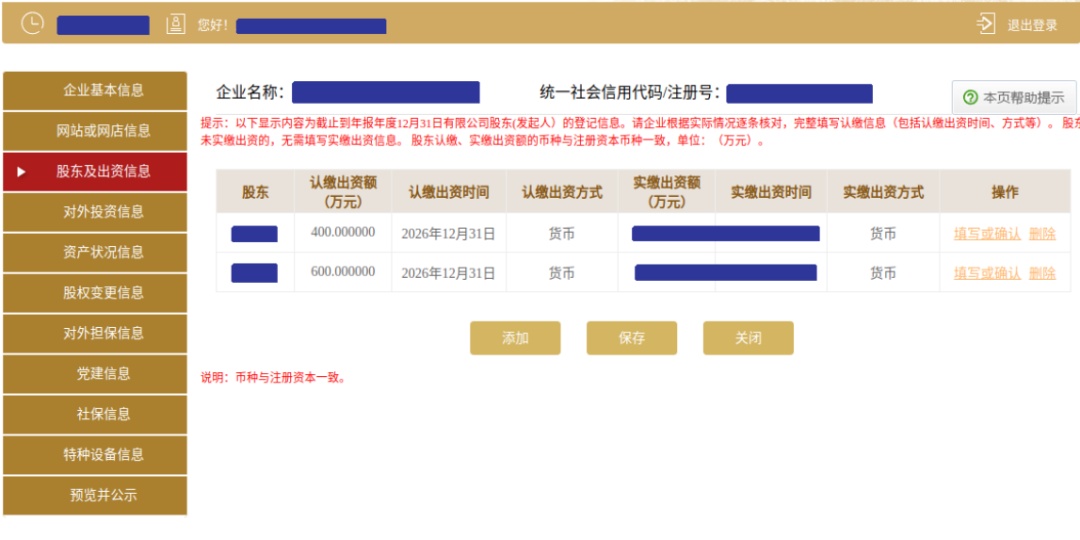This screenshot has width=1080, height=540.
Task: Click 删除 for the 600.000000 row
Action: [x=1042, y=273]
